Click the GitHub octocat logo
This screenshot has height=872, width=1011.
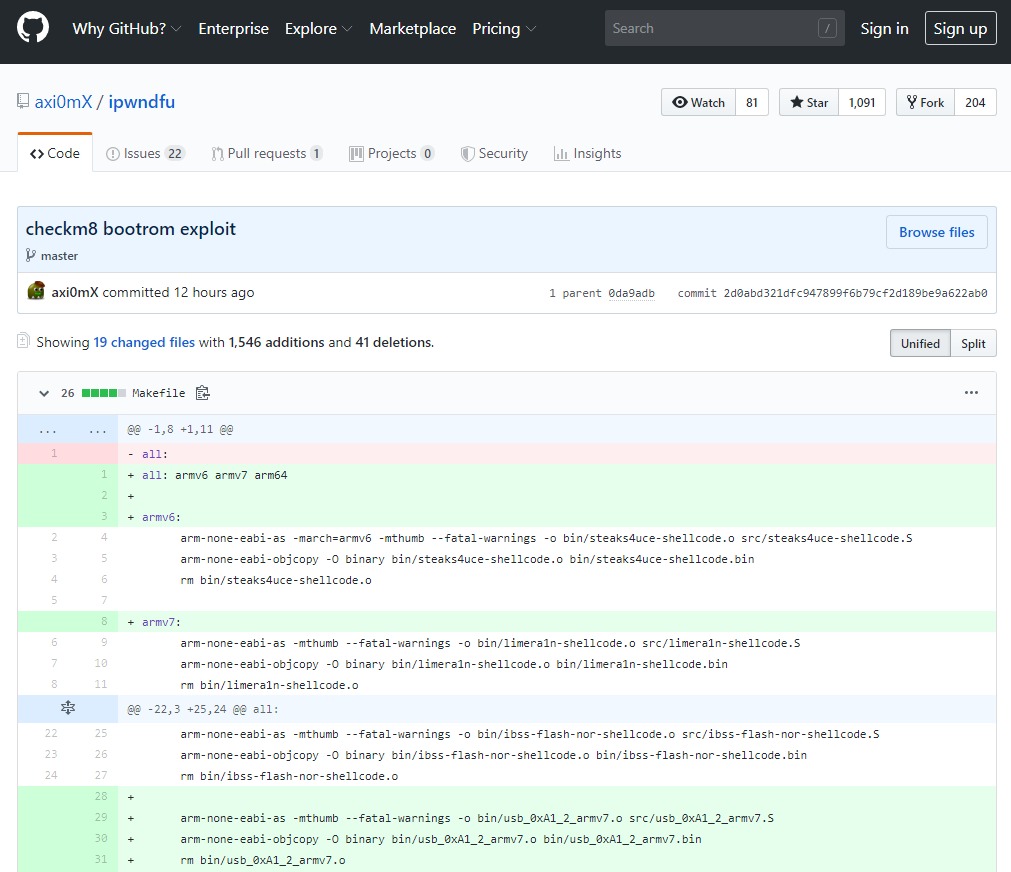pos(32,28)
